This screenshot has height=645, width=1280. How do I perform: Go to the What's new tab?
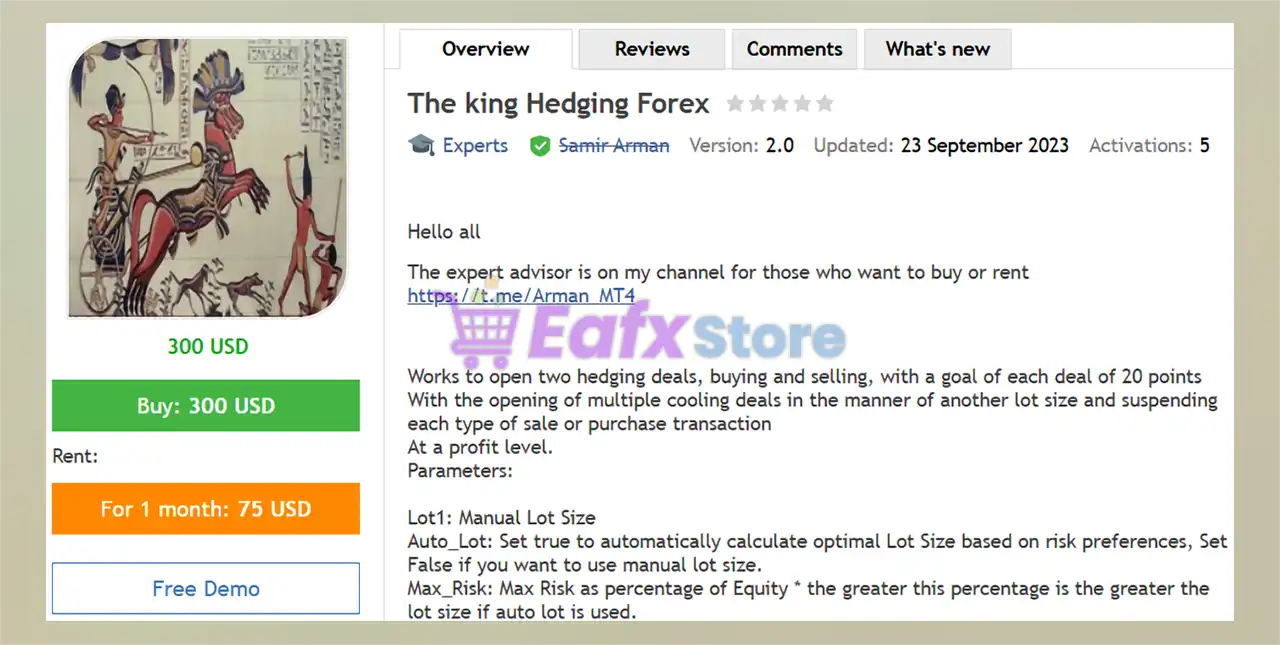[938, 49]
